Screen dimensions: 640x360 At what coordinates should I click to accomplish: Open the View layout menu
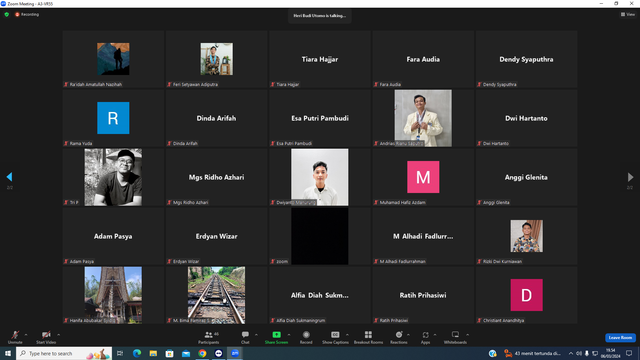point(628,14)
